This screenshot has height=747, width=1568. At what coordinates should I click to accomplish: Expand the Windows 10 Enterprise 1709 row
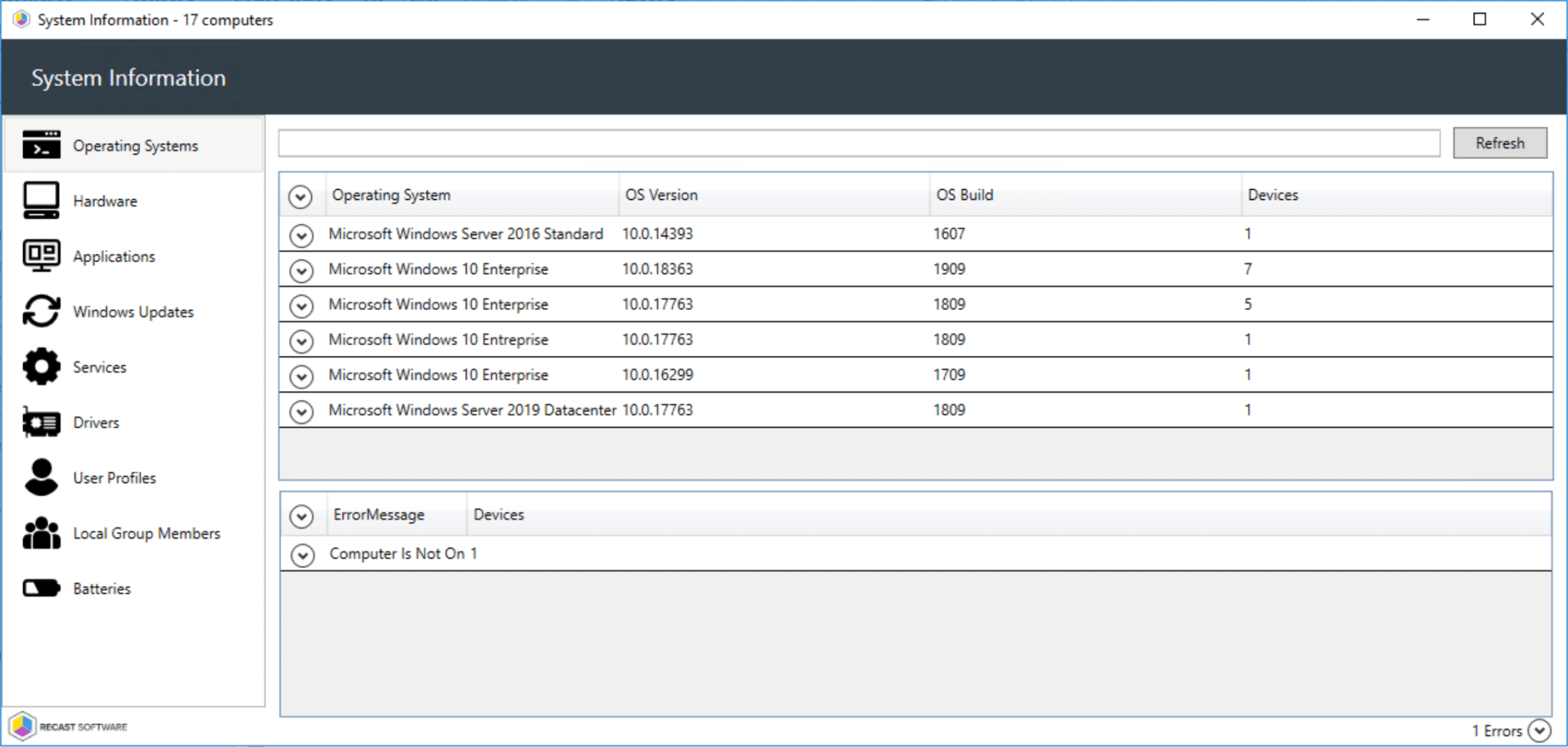click(x=302, y=376)
